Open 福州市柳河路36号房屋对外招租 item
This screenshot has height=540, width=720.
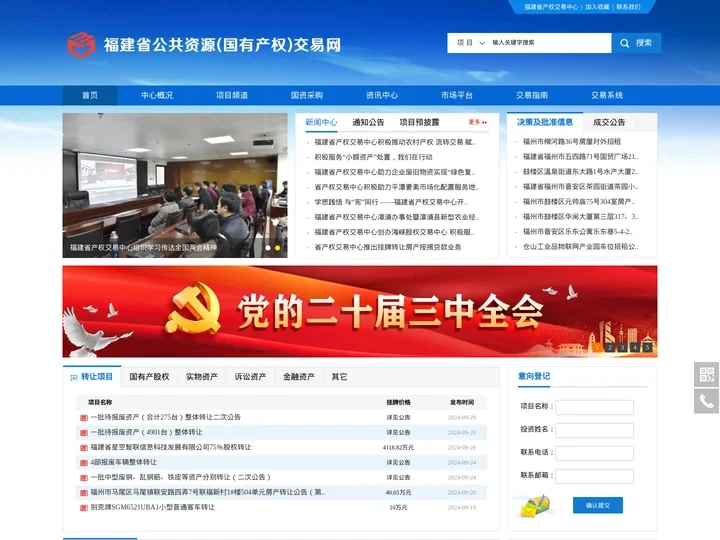tap(572, 141)
